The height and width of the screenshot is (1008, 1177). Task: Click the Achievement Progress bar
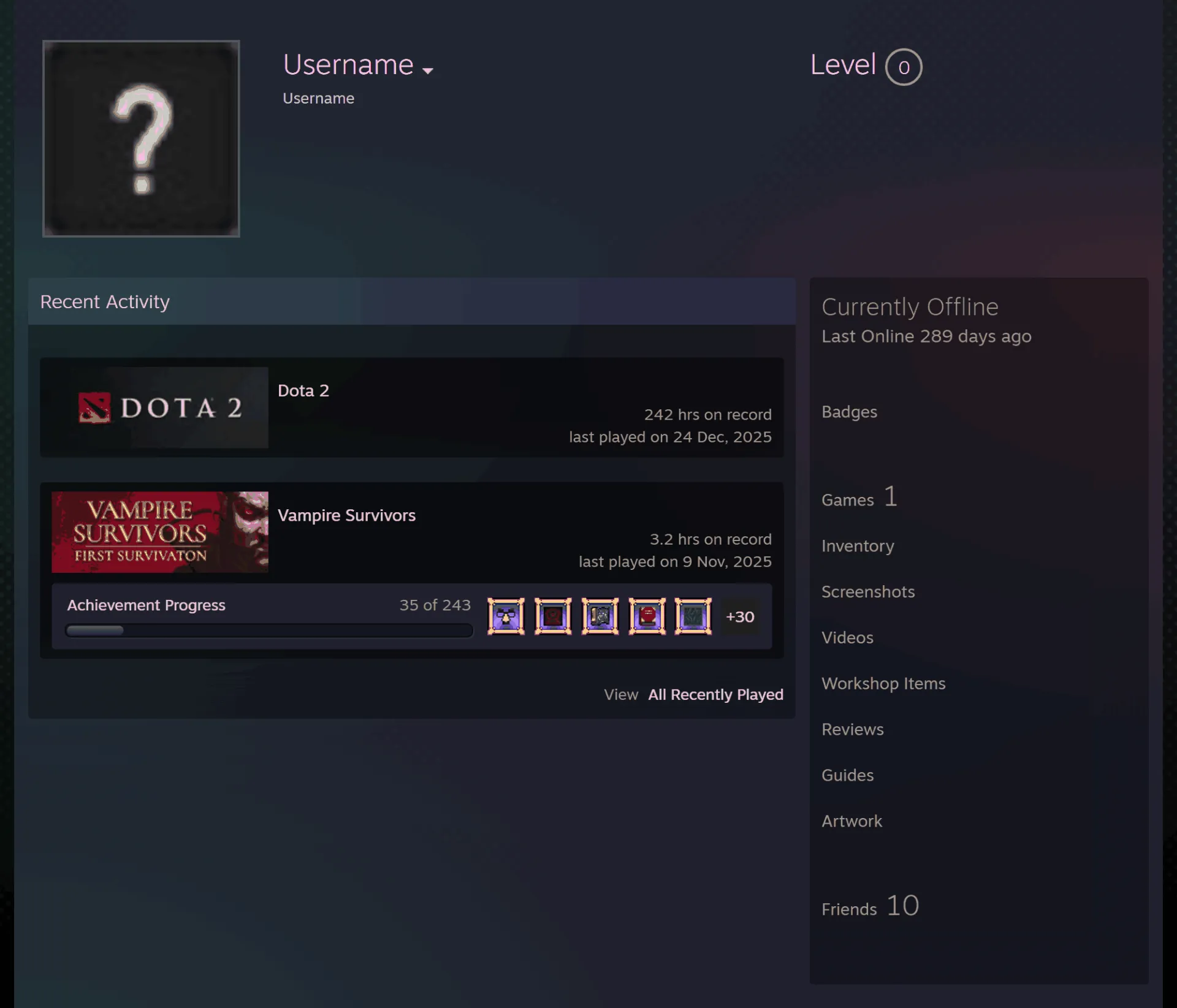point(269,631)
